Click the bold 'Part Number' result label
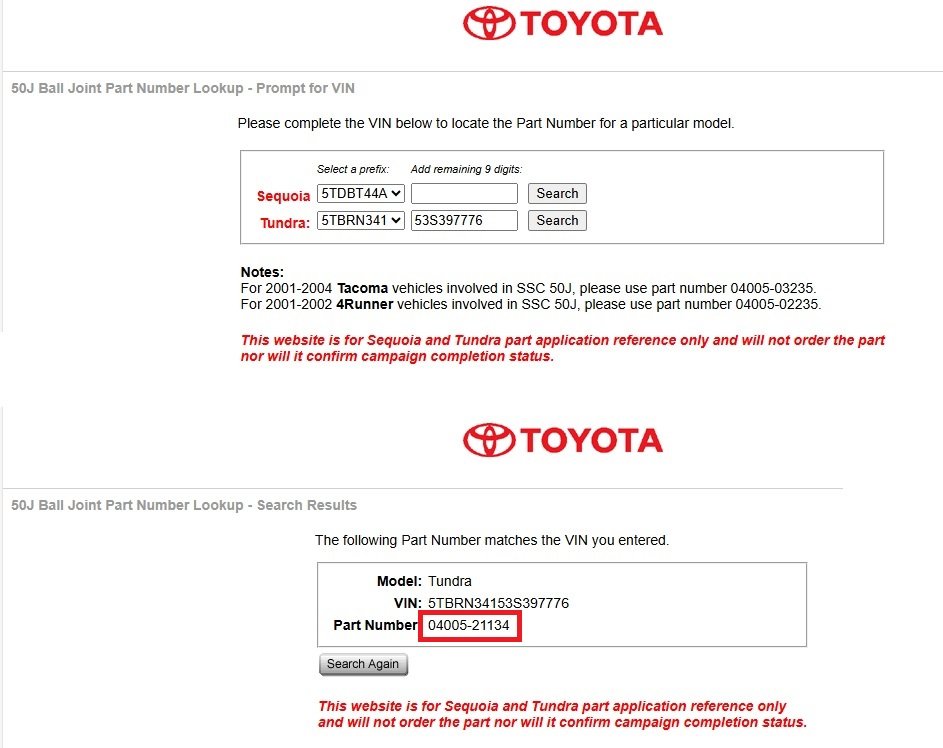 375,625
